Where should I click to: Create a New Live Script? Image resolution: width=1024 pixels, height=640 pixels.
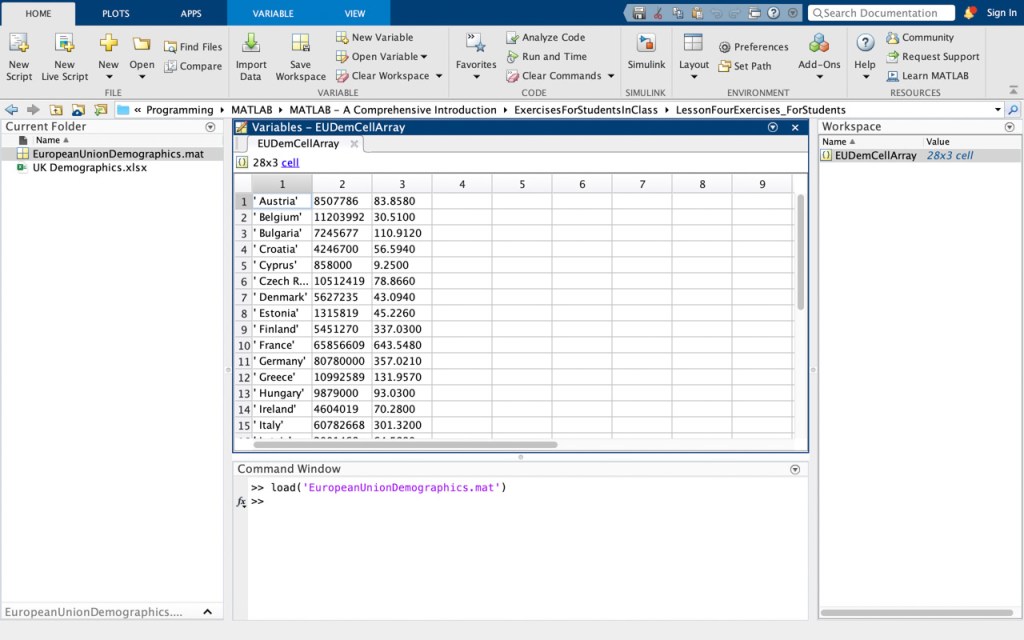tap(64, 57)
